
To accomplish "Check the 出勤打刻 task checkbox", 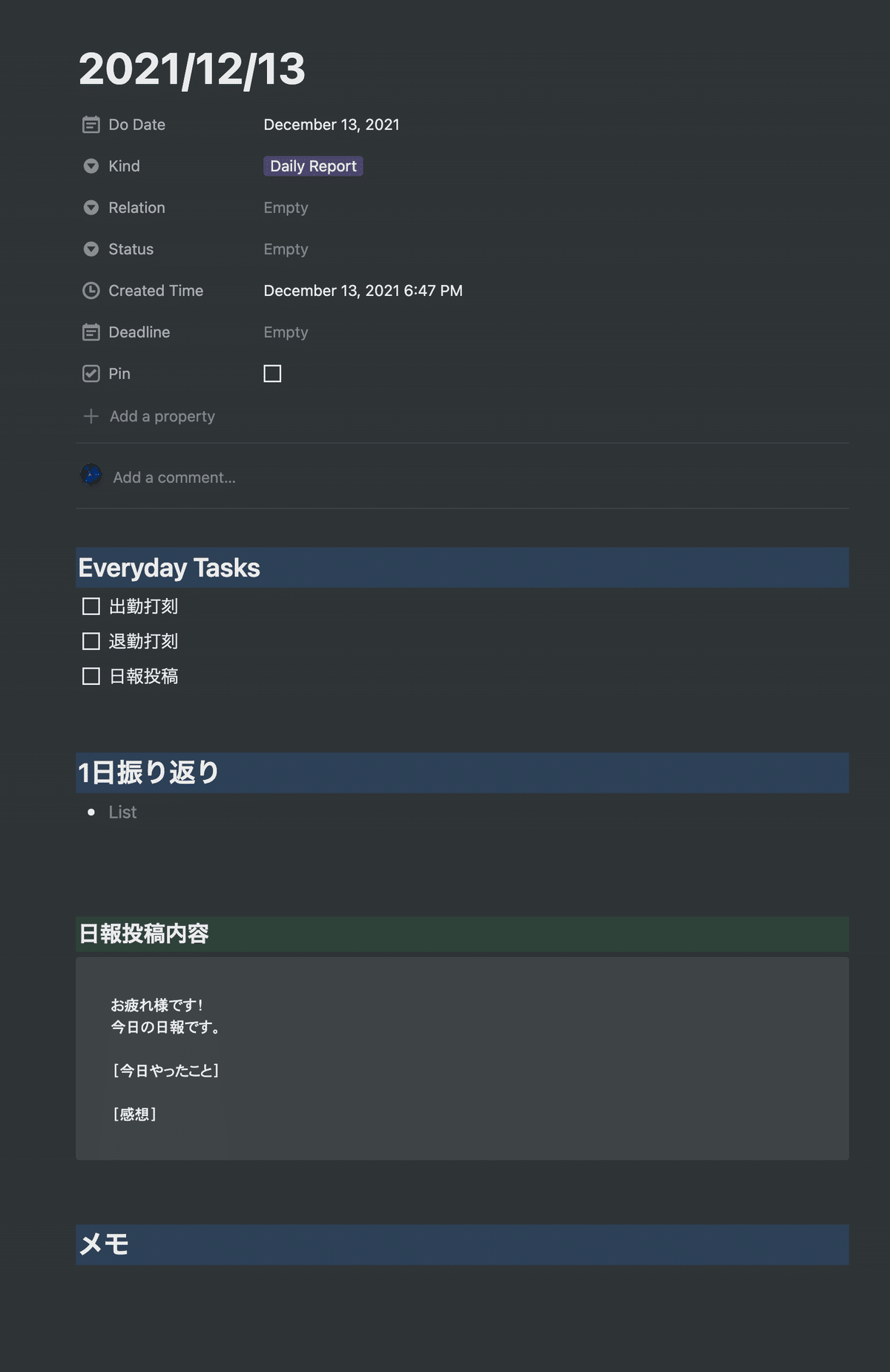I will pyautogui.click(x=91, y=606).
